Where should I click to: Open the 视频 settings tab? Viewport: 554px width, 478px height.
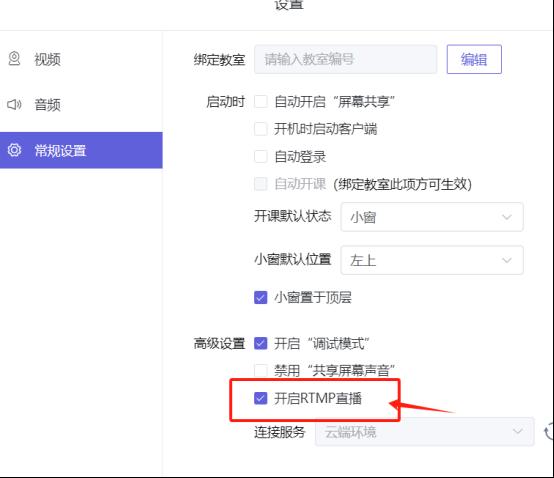(81, 59)
